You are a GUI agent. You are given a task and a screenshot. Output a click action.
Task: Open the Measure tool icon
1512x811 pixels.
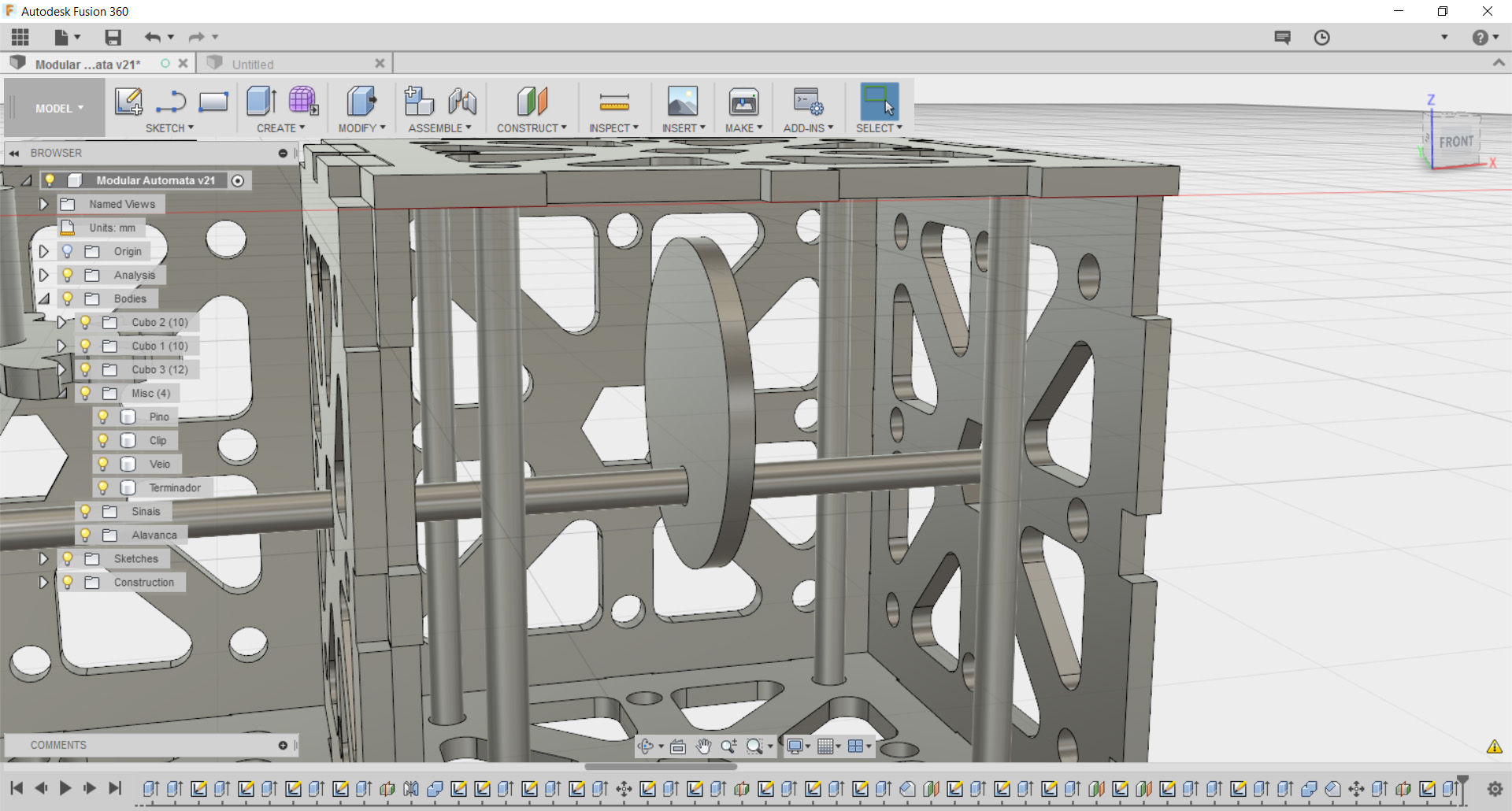[x=614, y=102]
